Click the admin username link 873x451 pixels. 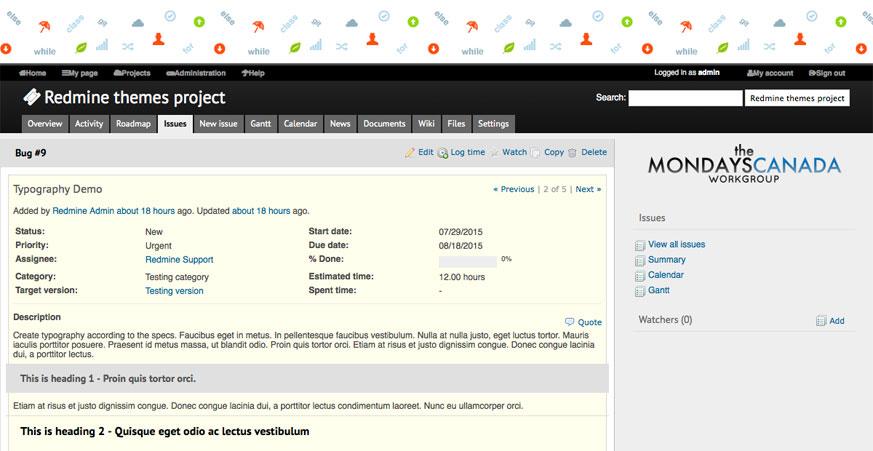pyautogui.click(x=709, y=72)
